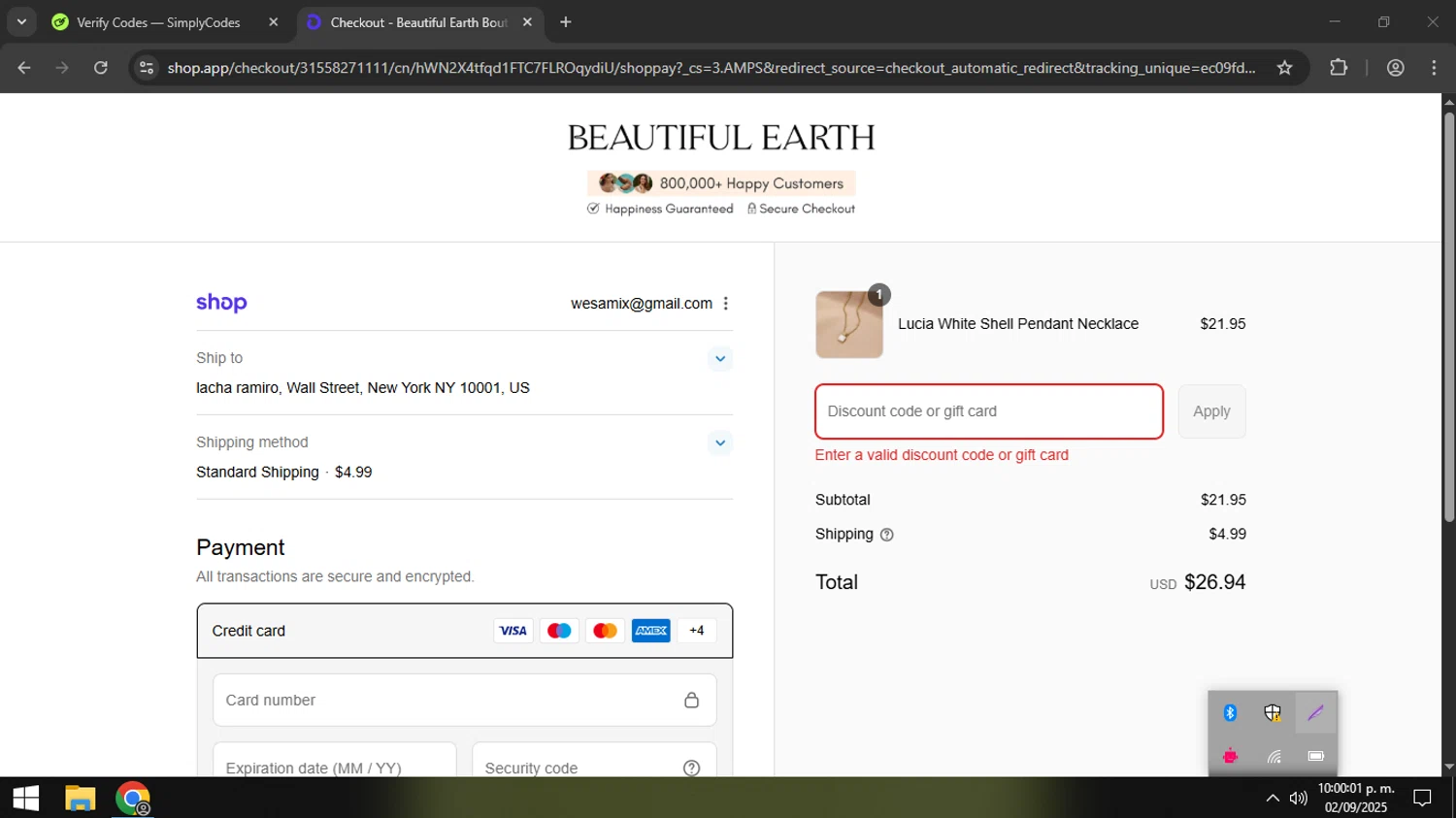Viewport: 1456px width, 818px height.
Task: Click the Lucia necklace product thumbnail
Action: click(x=849, y=324)
